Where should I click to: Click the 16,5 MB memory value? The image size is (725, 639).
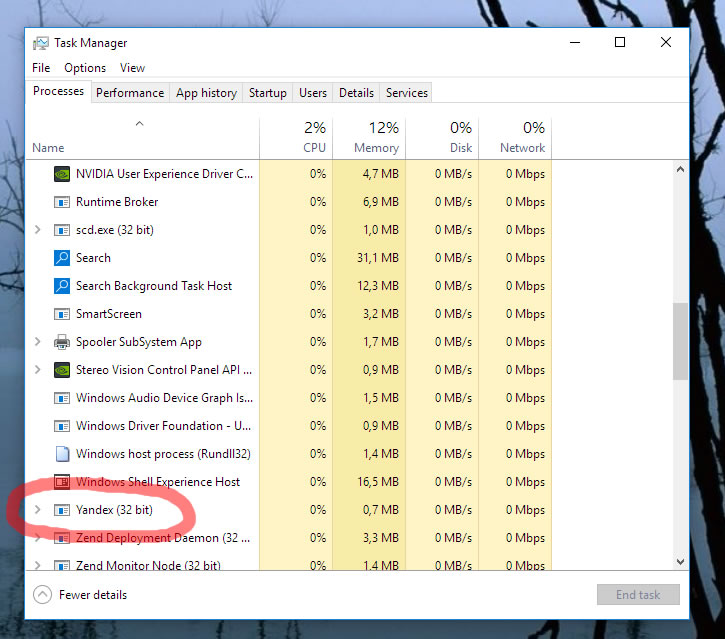[x=377, y=482]
